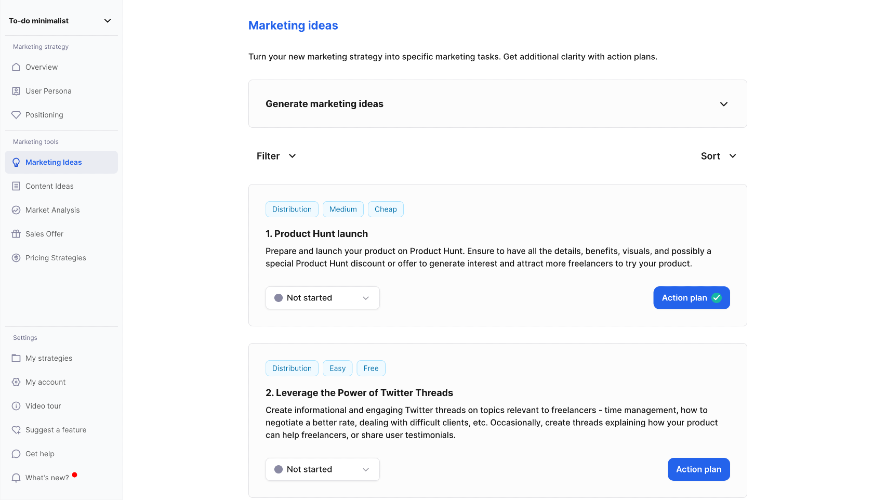Viewport: 873px width, 500px height.
Task: Click 'Marketing strategy' sidebar section label
Action: click(41, 47)
